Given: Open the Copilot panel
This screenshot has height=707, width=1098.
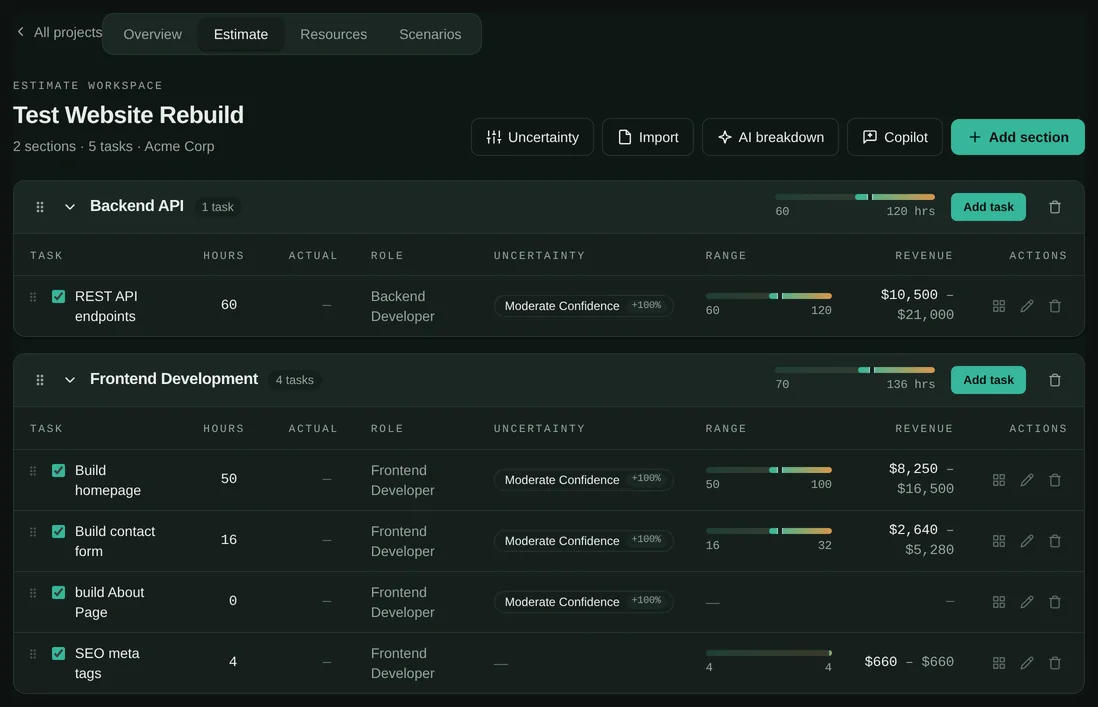Looking at the screenshot, I should tap(895, 137).
